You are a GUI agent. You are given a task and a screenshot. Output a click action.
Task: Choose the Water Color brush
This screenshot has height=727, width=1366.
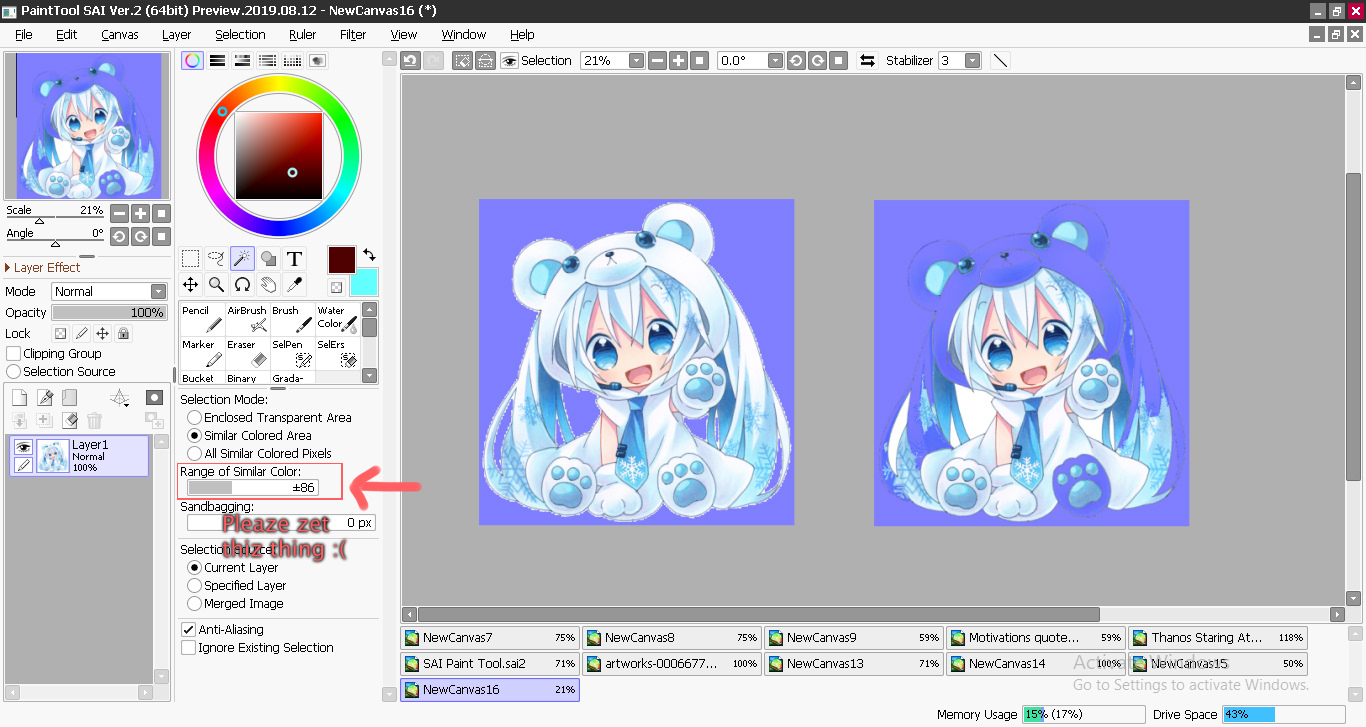(x=337, y=319)
